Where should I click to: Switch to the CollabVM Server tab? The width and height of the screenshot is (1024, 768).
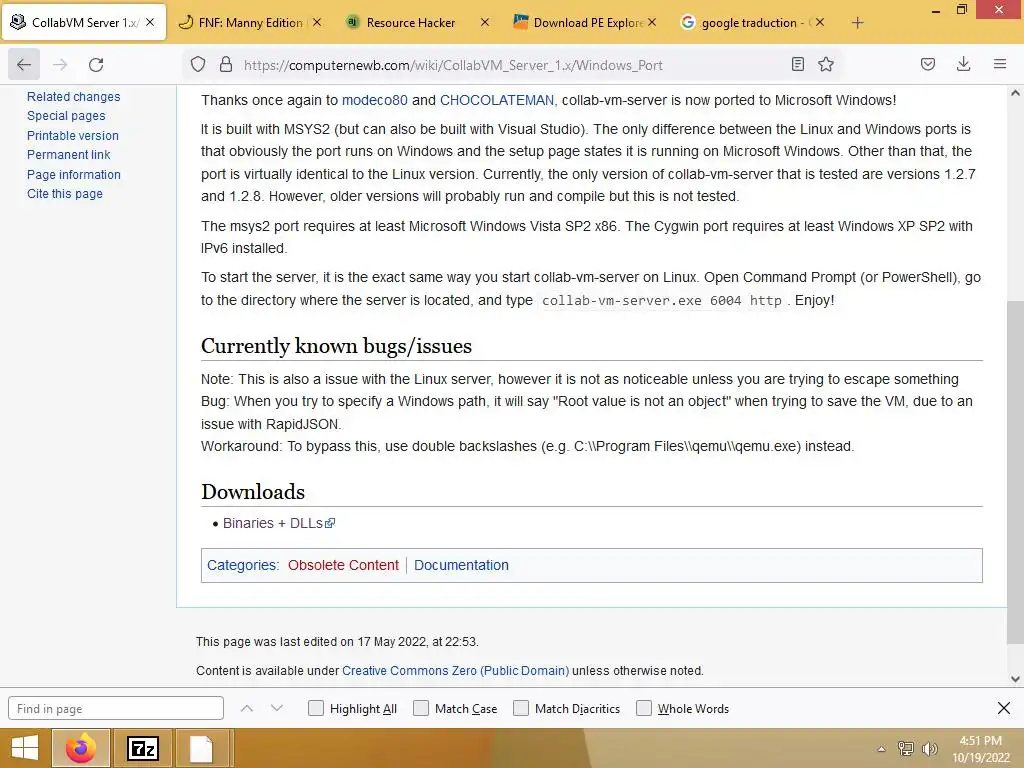tap(84, 22)
